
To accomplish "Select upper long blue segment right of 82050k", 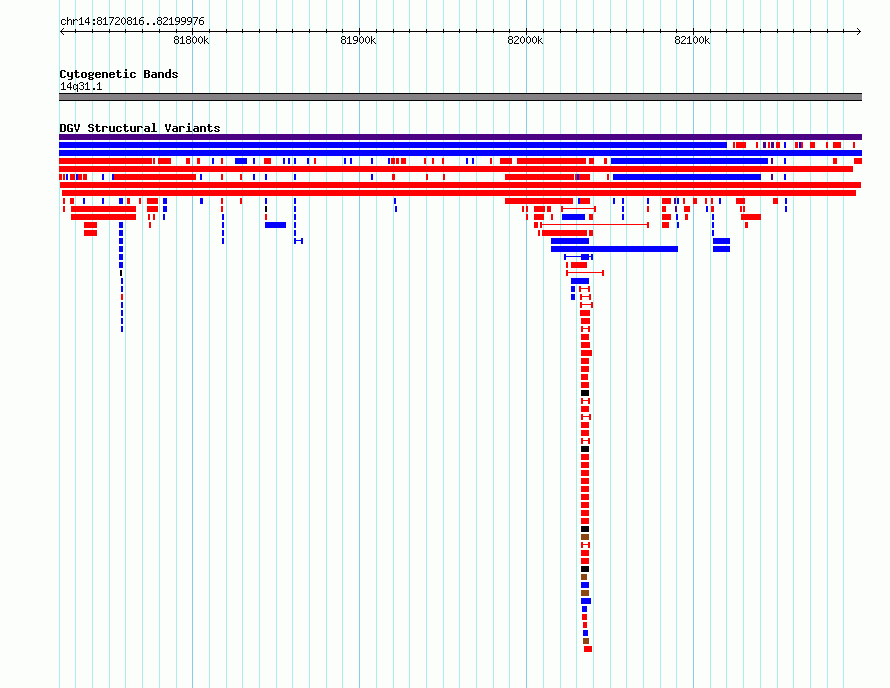I will click(x=689, y=161).
